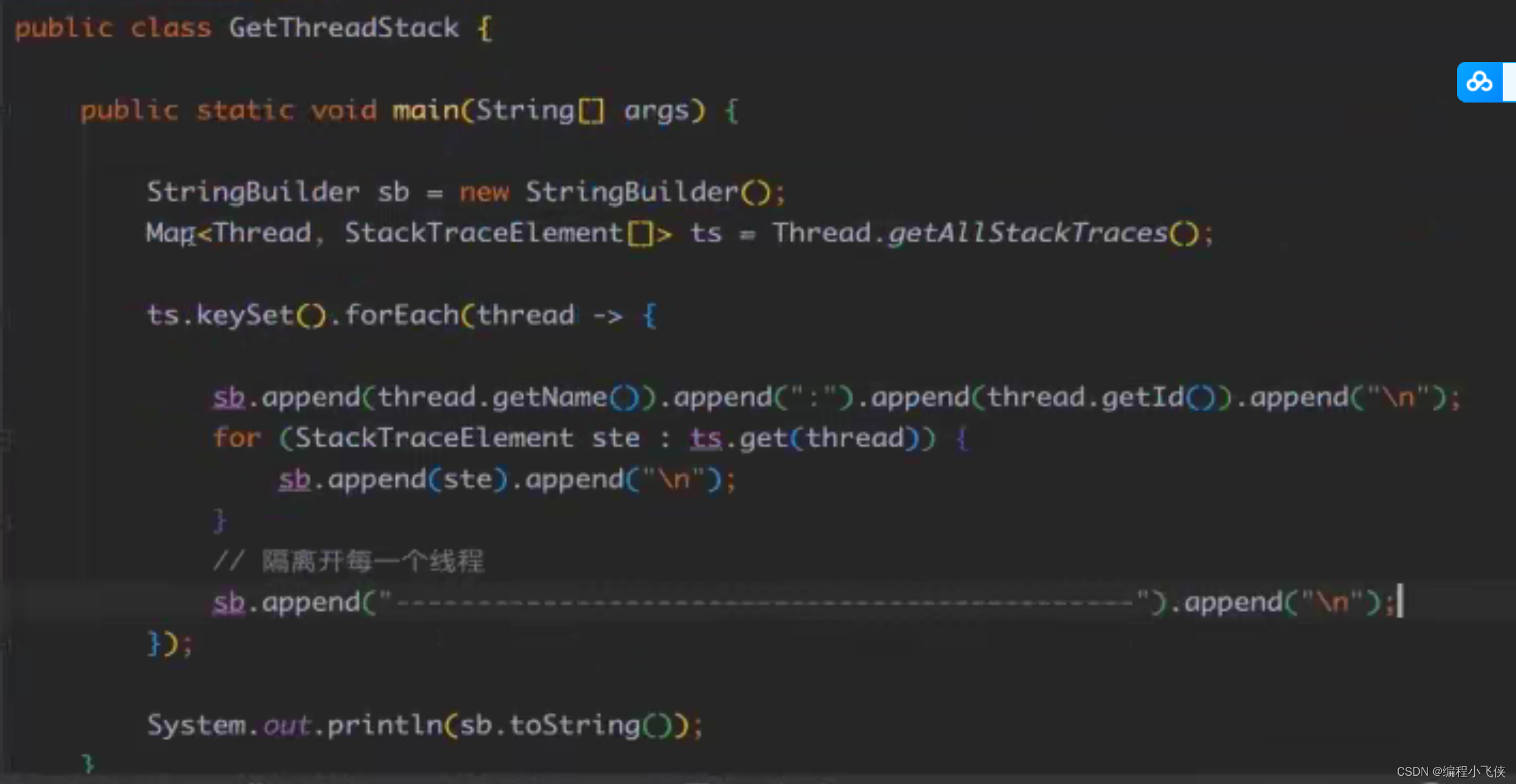
Task: Click the 'System' class reference
Action: [x=196, y=725]
